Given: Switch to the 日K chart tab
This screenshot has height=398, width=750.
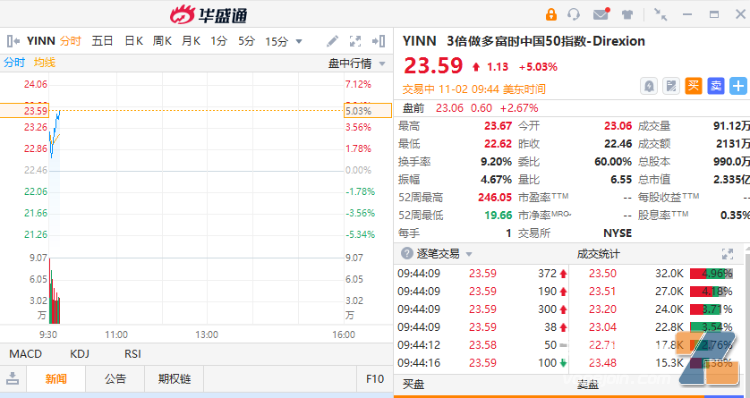Looking at the screenshot, I should coord(133,41).
